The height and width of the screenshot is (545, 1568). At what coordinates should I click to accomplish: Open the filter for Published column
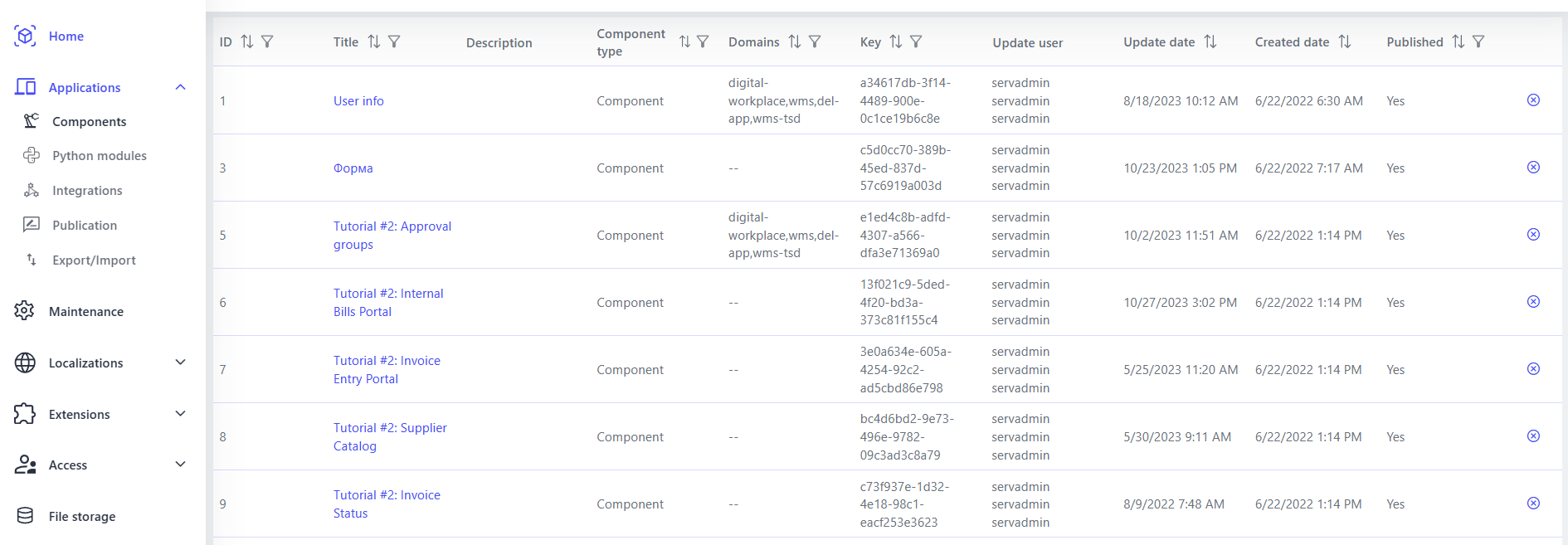pyautogui.click(x=1478, y=41)
